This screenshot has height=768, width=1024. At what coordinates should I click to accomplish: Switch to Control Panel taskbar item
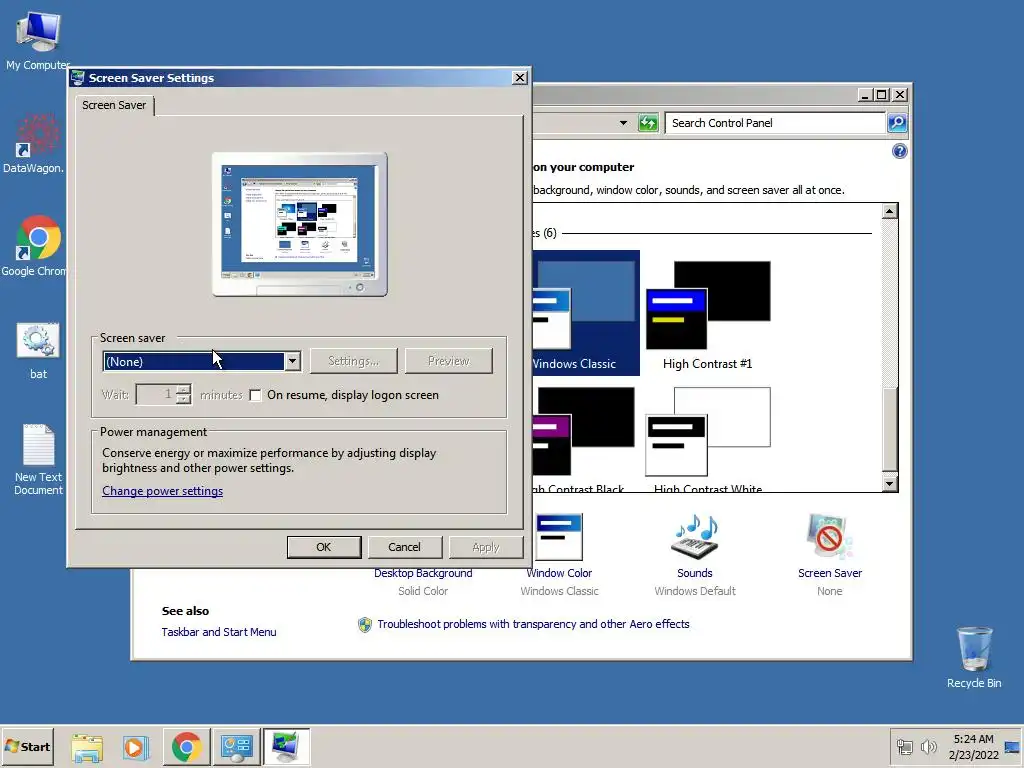tap(236, 747)
